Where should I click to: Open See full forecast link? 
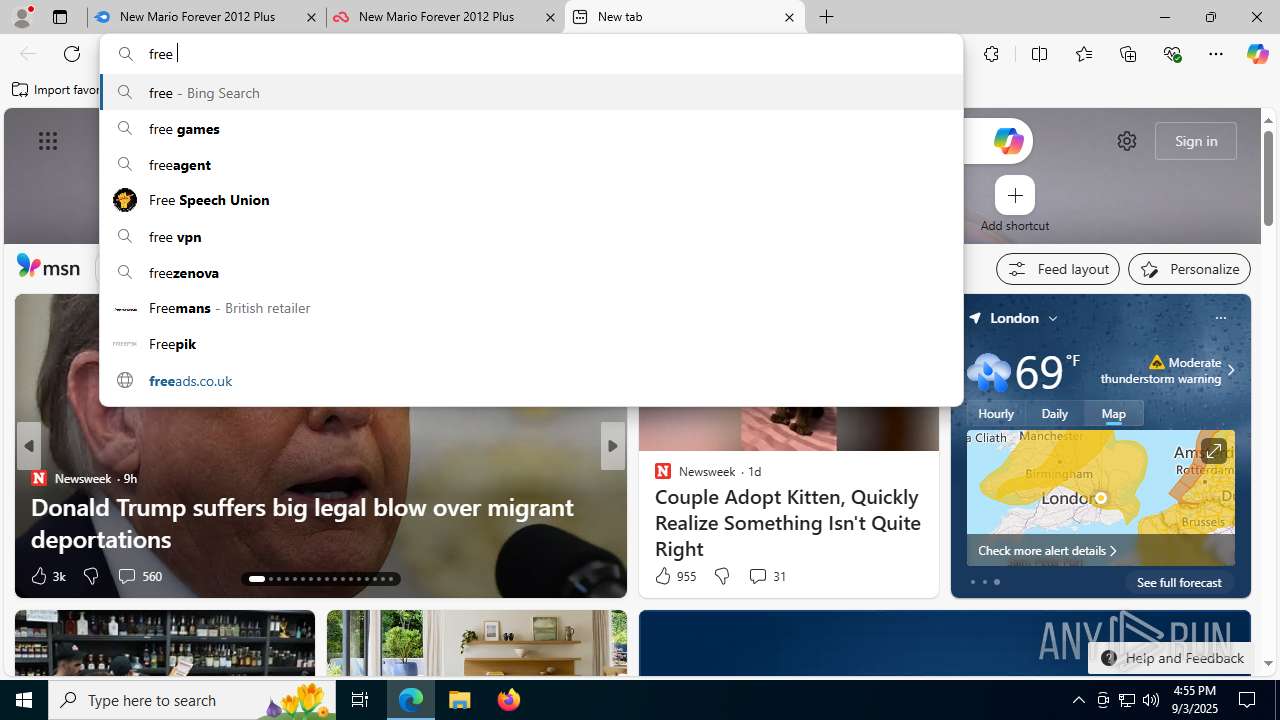[x=1179, y=582]
